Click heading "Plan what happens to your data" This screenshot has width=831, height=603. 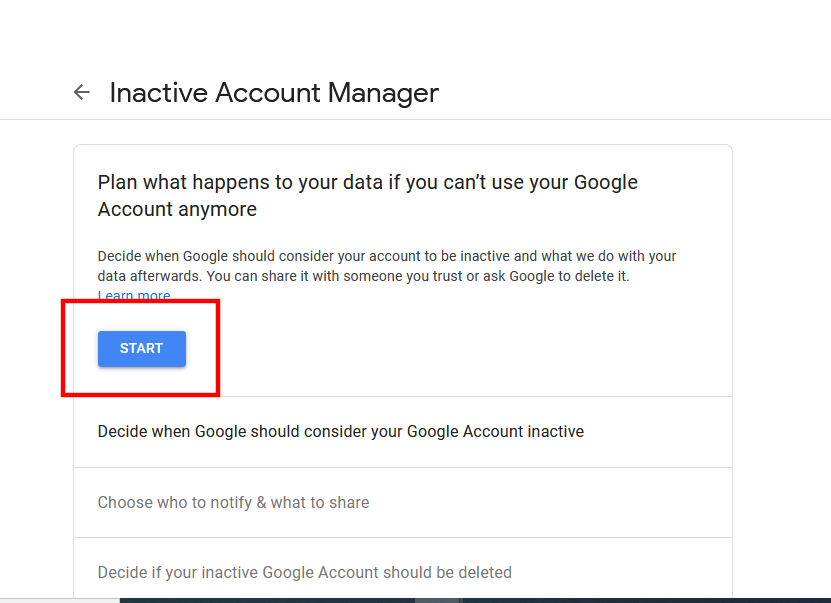(x=367, y=196)
